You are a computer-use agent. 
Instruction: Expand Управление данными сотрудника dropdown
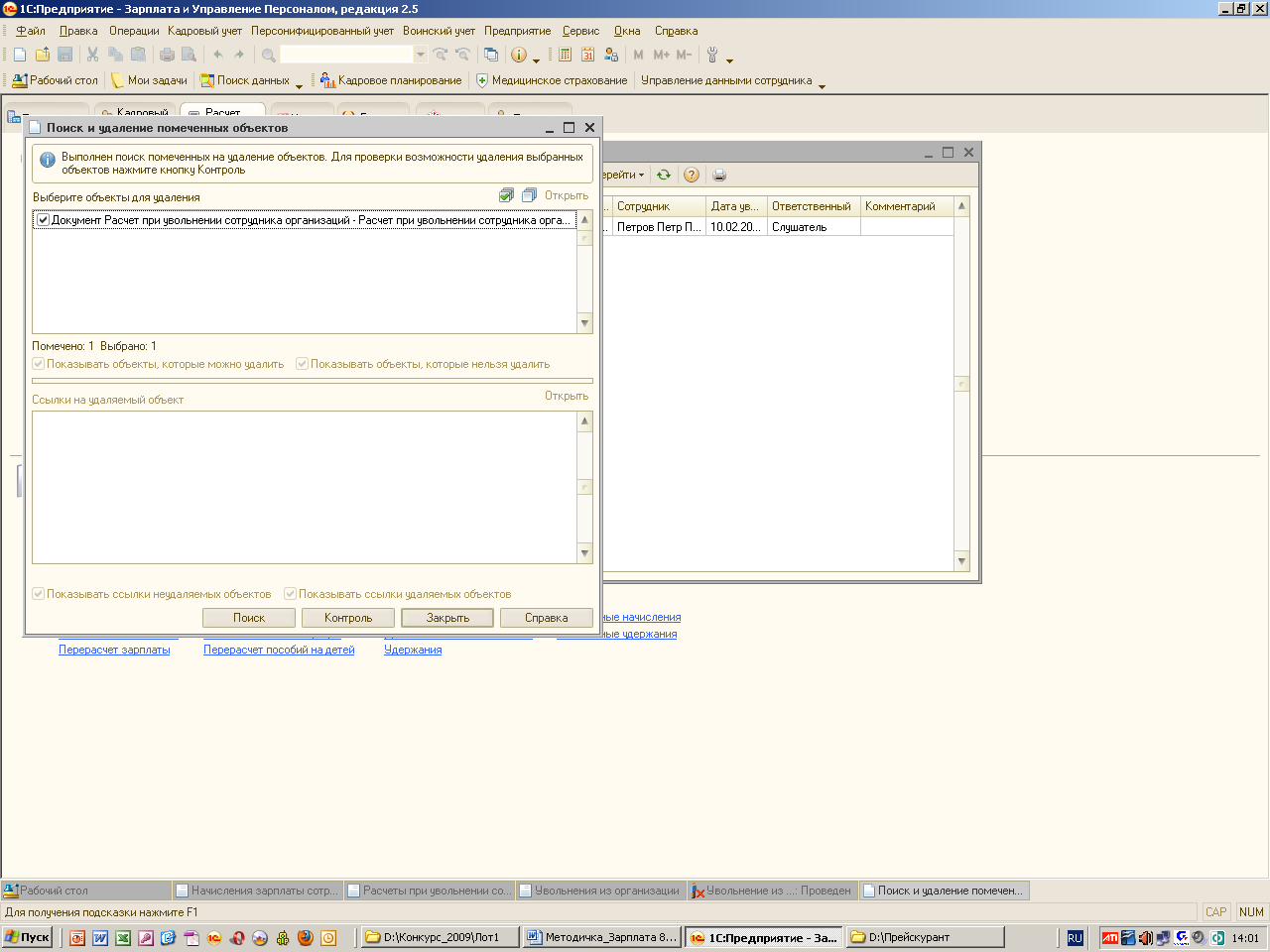(822, 86)
